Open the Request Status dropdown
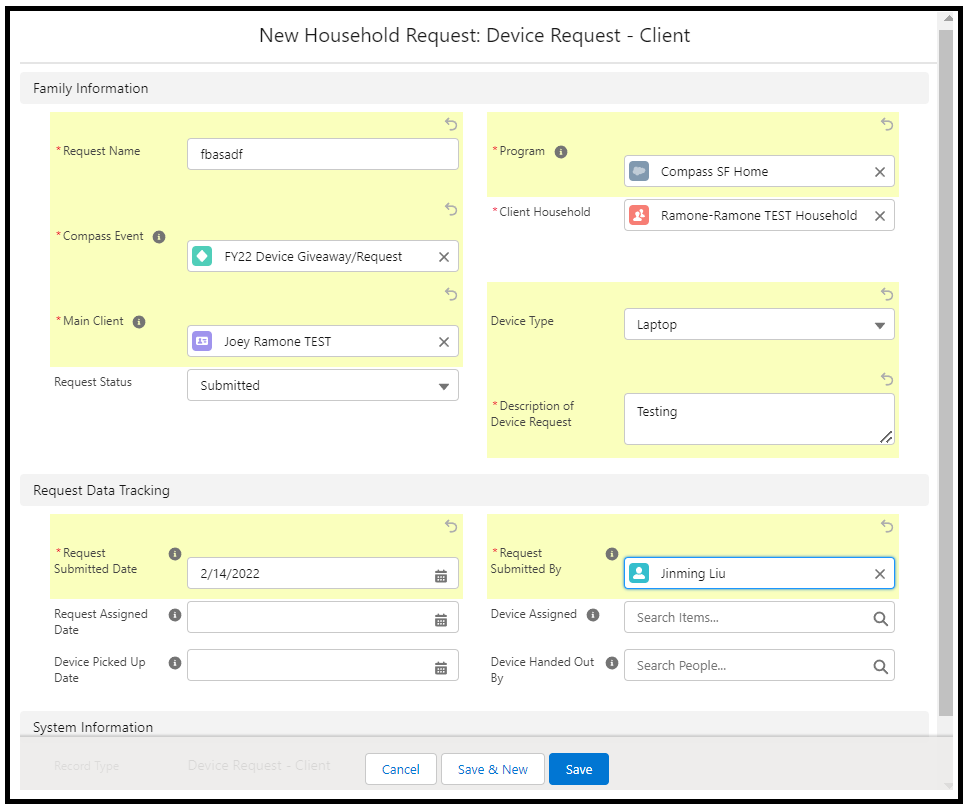 click(x=323, y=385)
